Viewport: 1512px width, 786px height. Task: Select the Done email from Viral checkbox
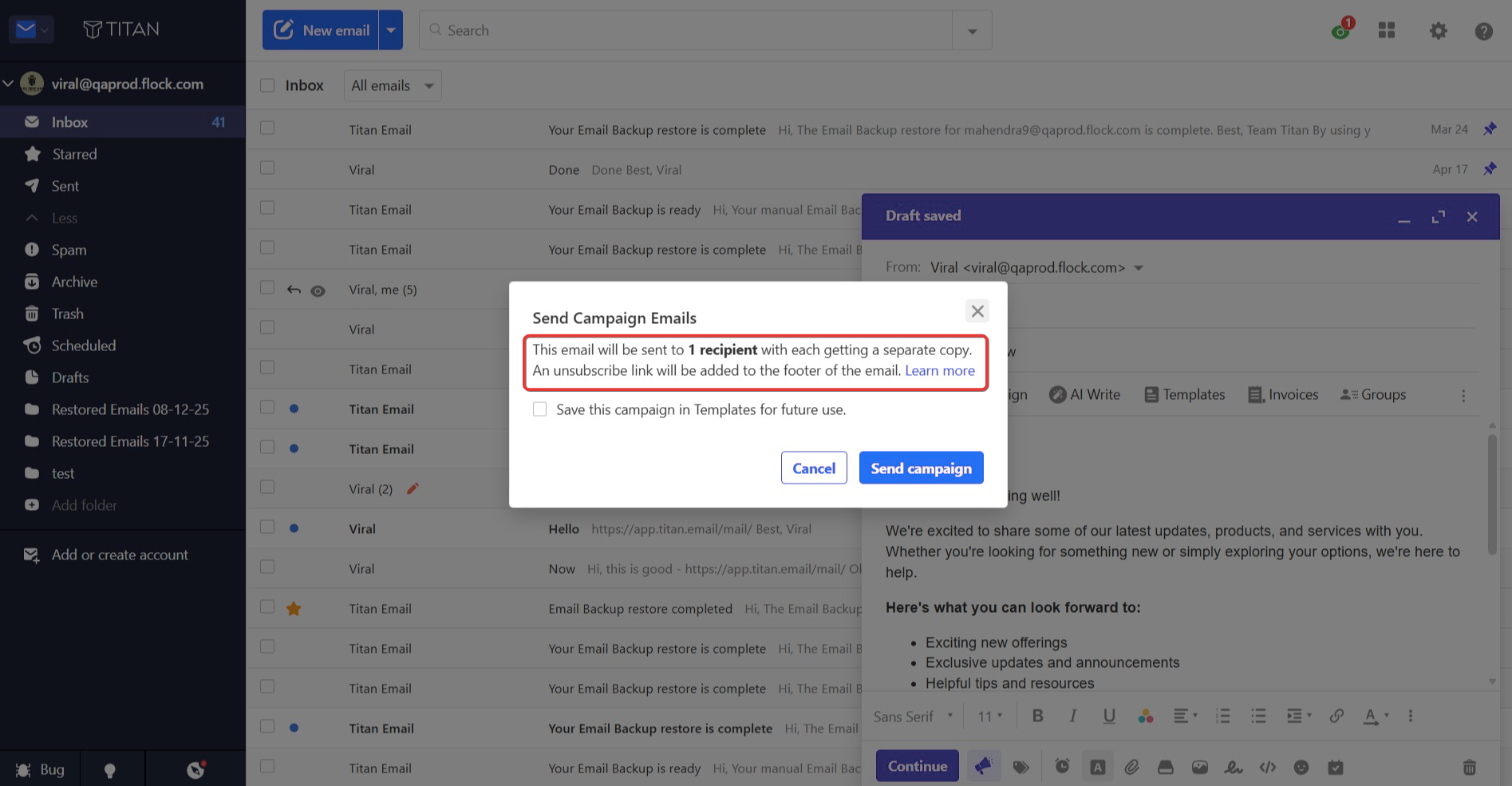coord(267,168)
